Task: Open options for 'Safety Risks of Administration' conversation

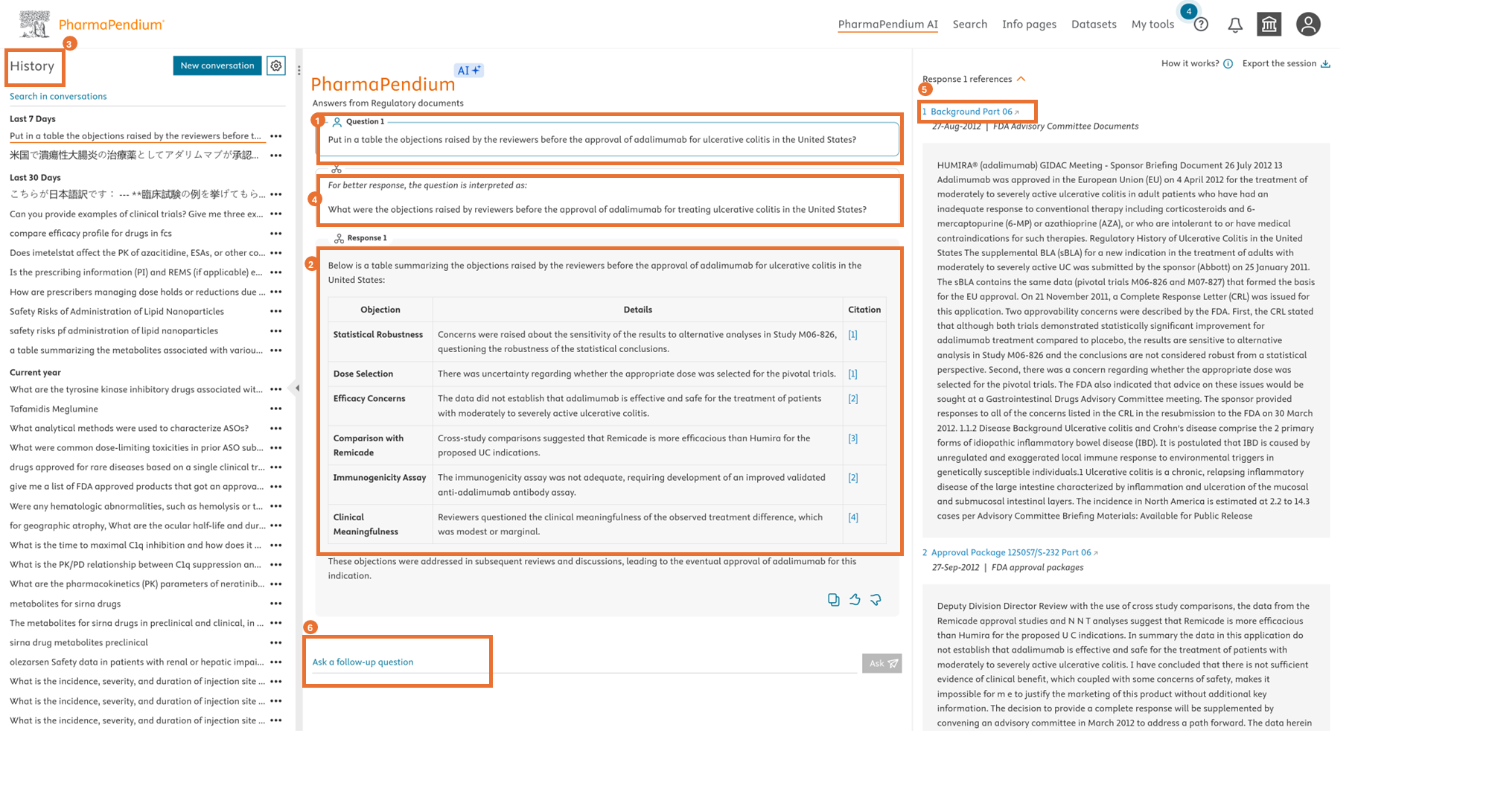Action: 276,311
